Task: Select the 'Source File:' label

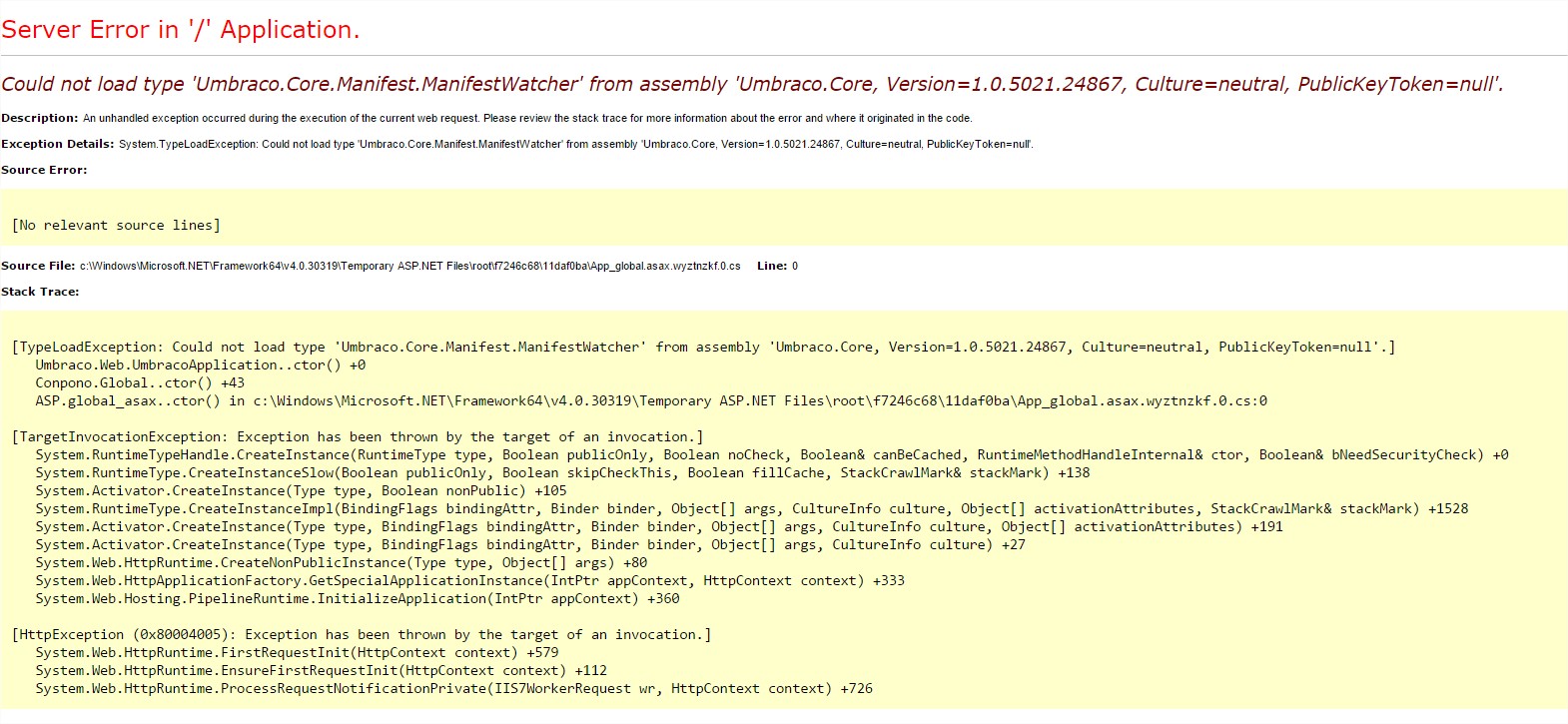Action: point(38,266)
